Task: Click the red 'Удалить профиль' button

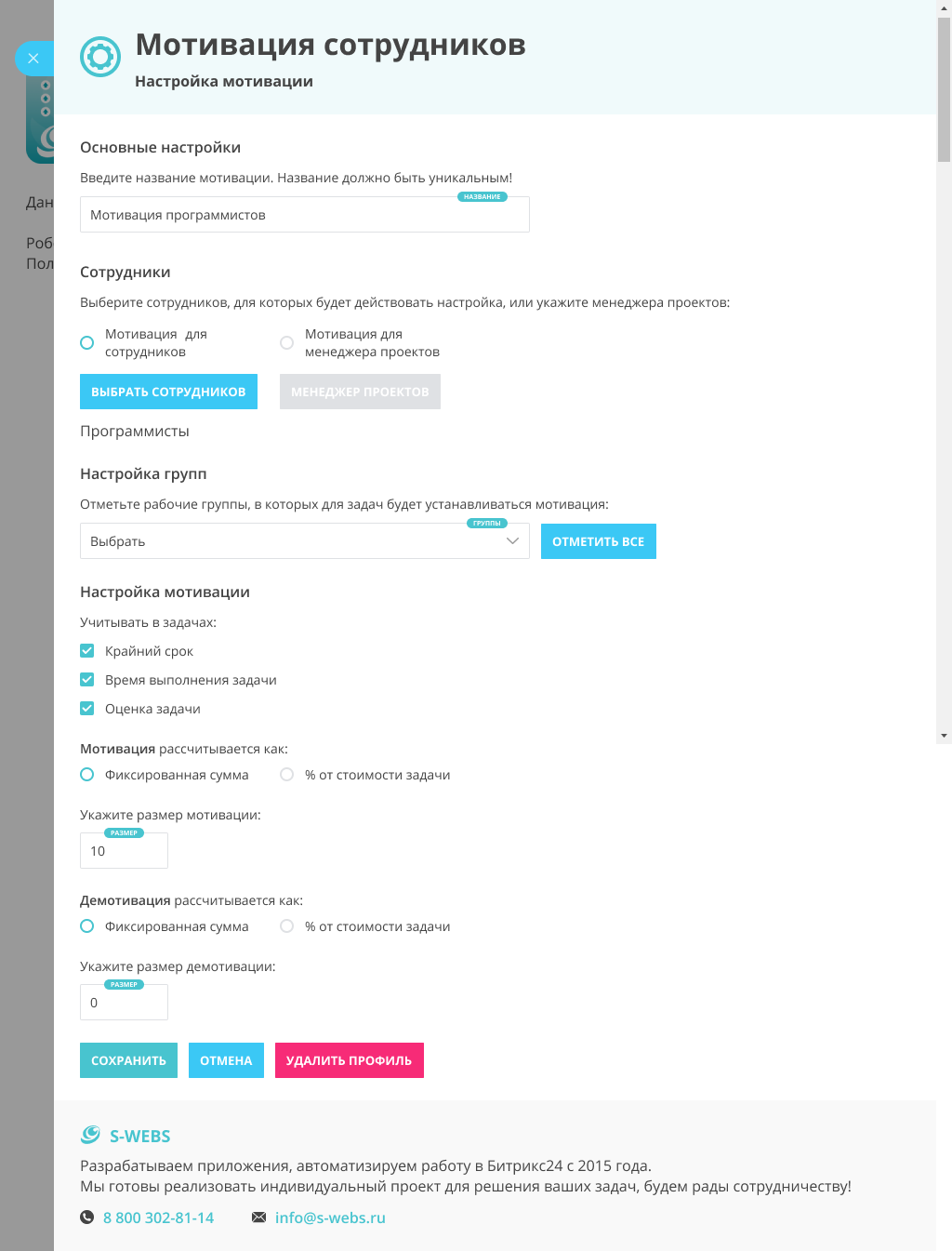Action: (x=349, y=1060)
